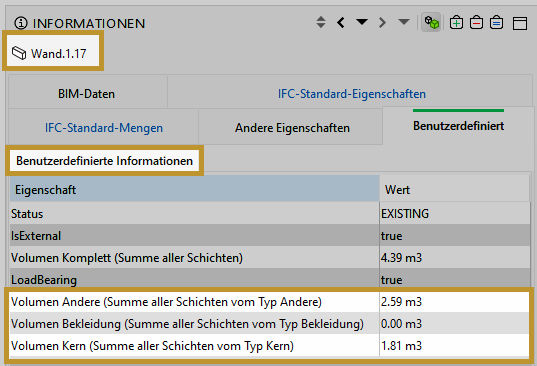Sort by the Eigenschaft column header

pyautogui.click(x=195, y=189)
